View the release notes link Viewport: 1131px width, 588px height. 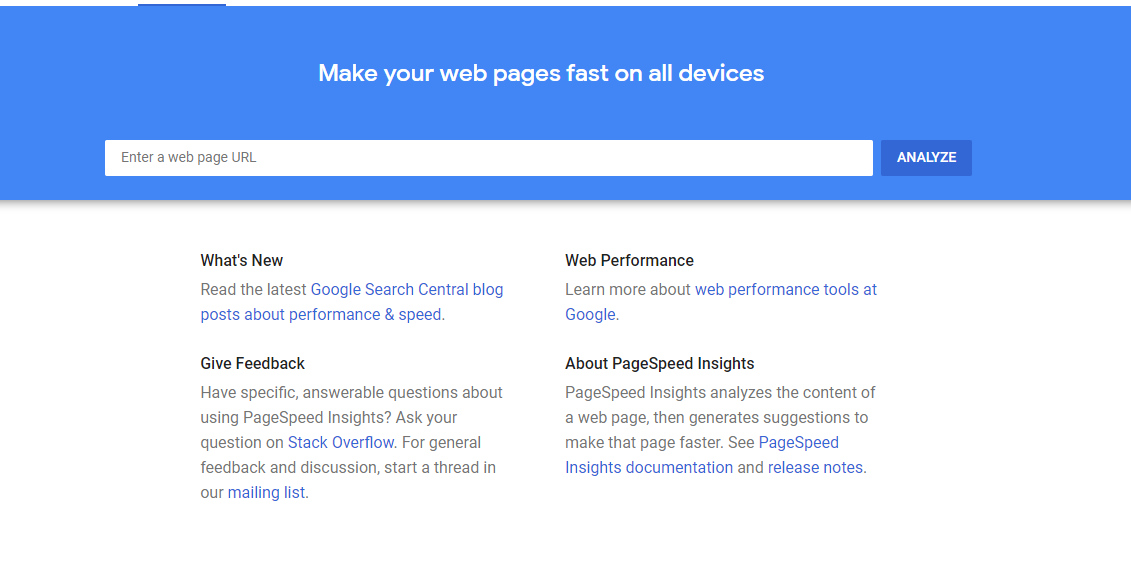click(815, 468)
